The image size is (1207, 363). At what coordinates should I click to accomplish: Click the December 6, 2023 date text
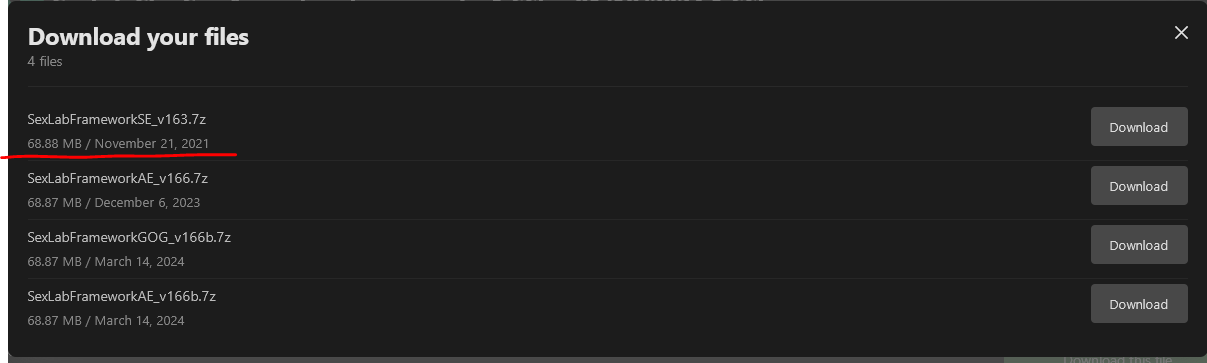[x=147, y=202]
